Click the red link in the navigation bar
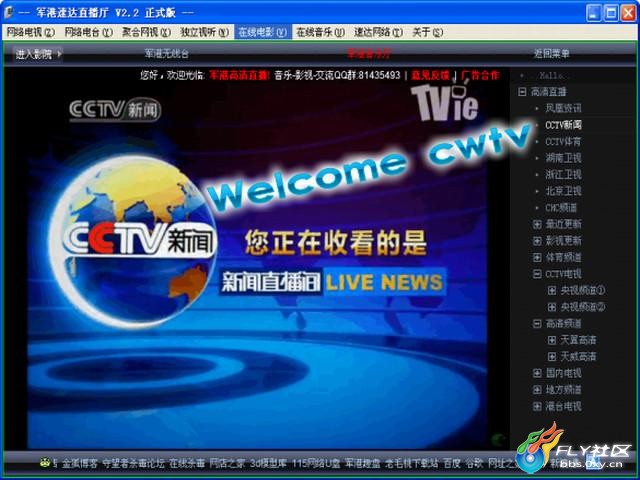Screen dimensions: 640x480 [x=369, y=53]
